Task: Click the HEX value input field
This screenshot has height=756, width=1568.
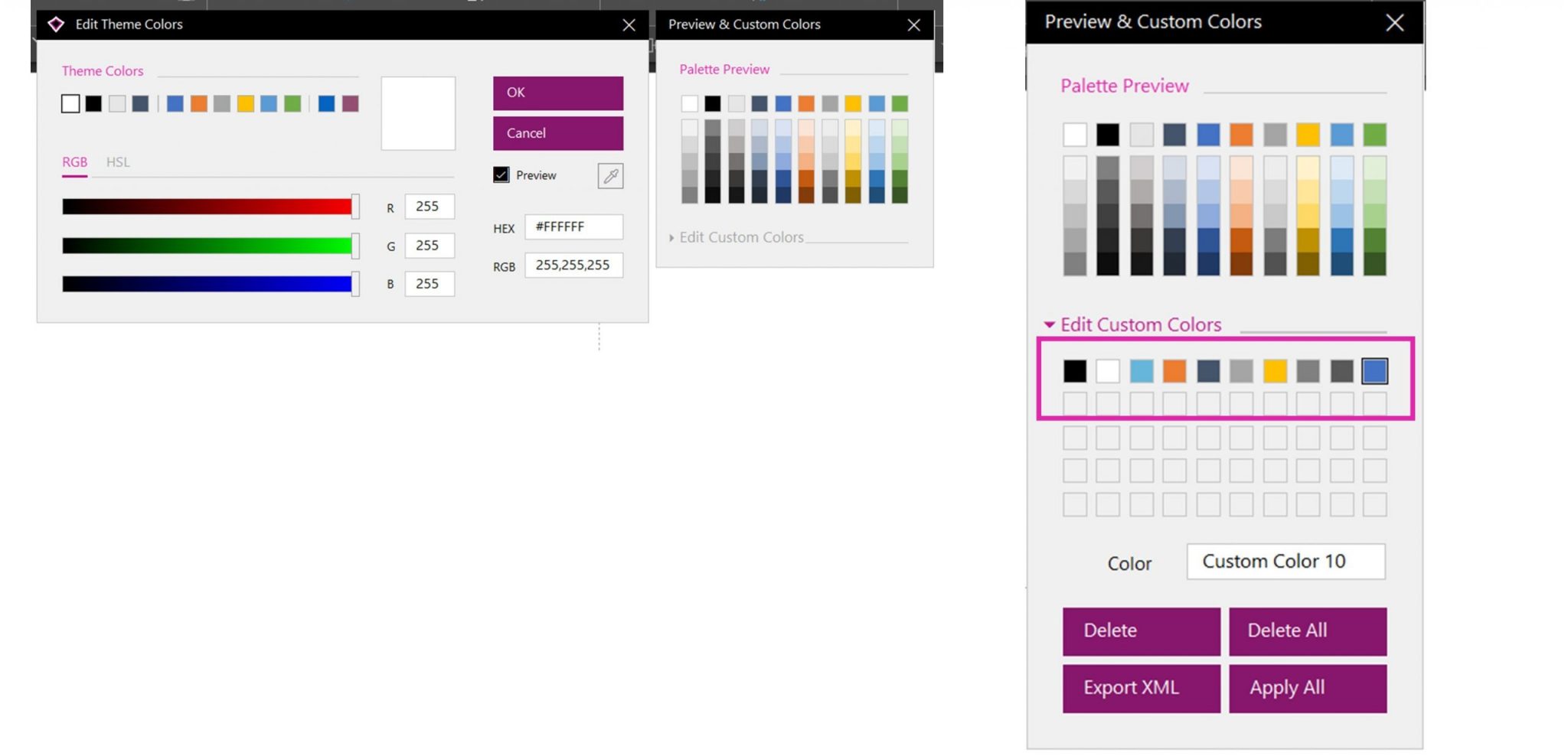Action: click(573, 227)
